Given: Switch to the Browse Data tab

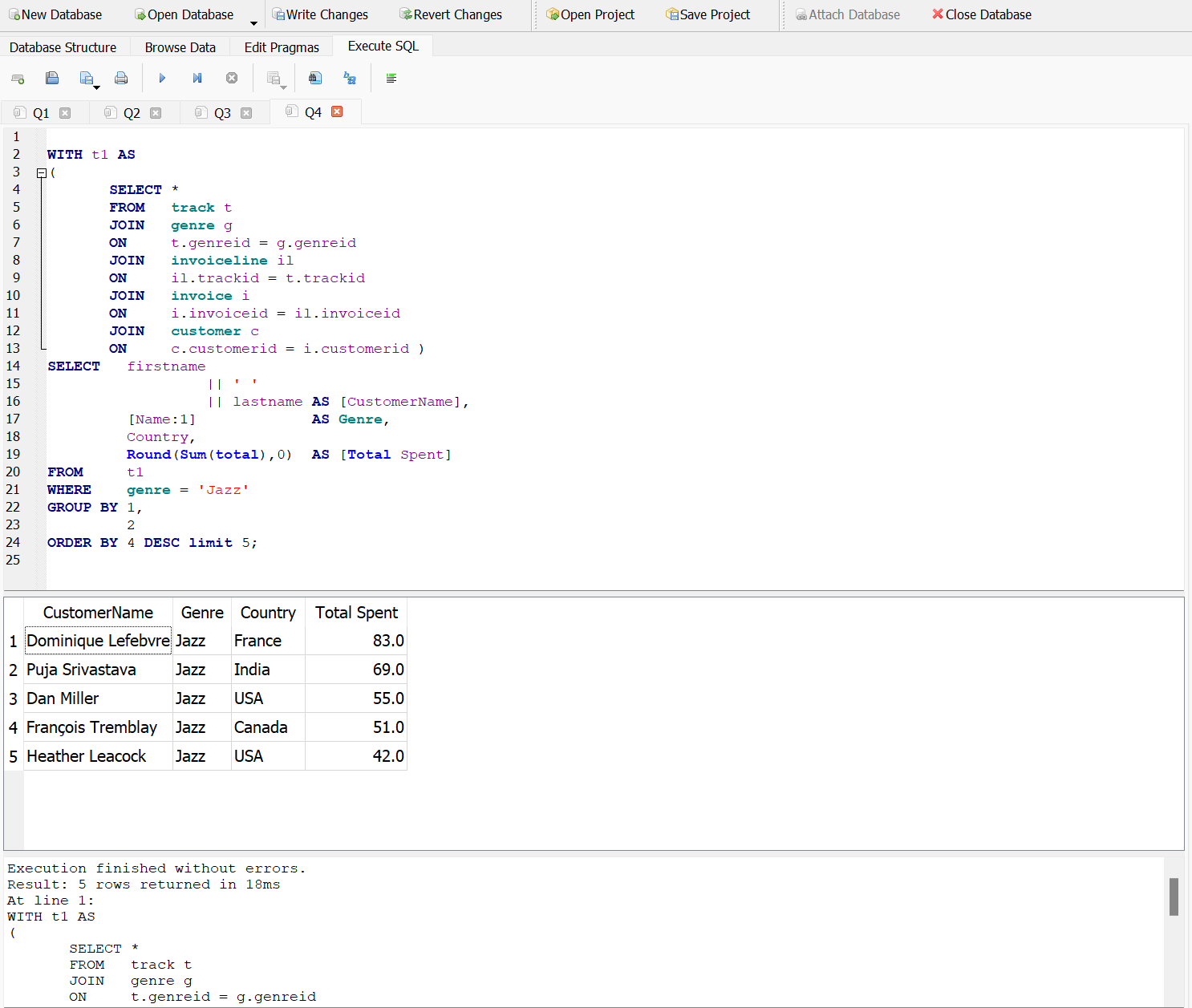Looking at the screenshot, I should tap(180, 47).
